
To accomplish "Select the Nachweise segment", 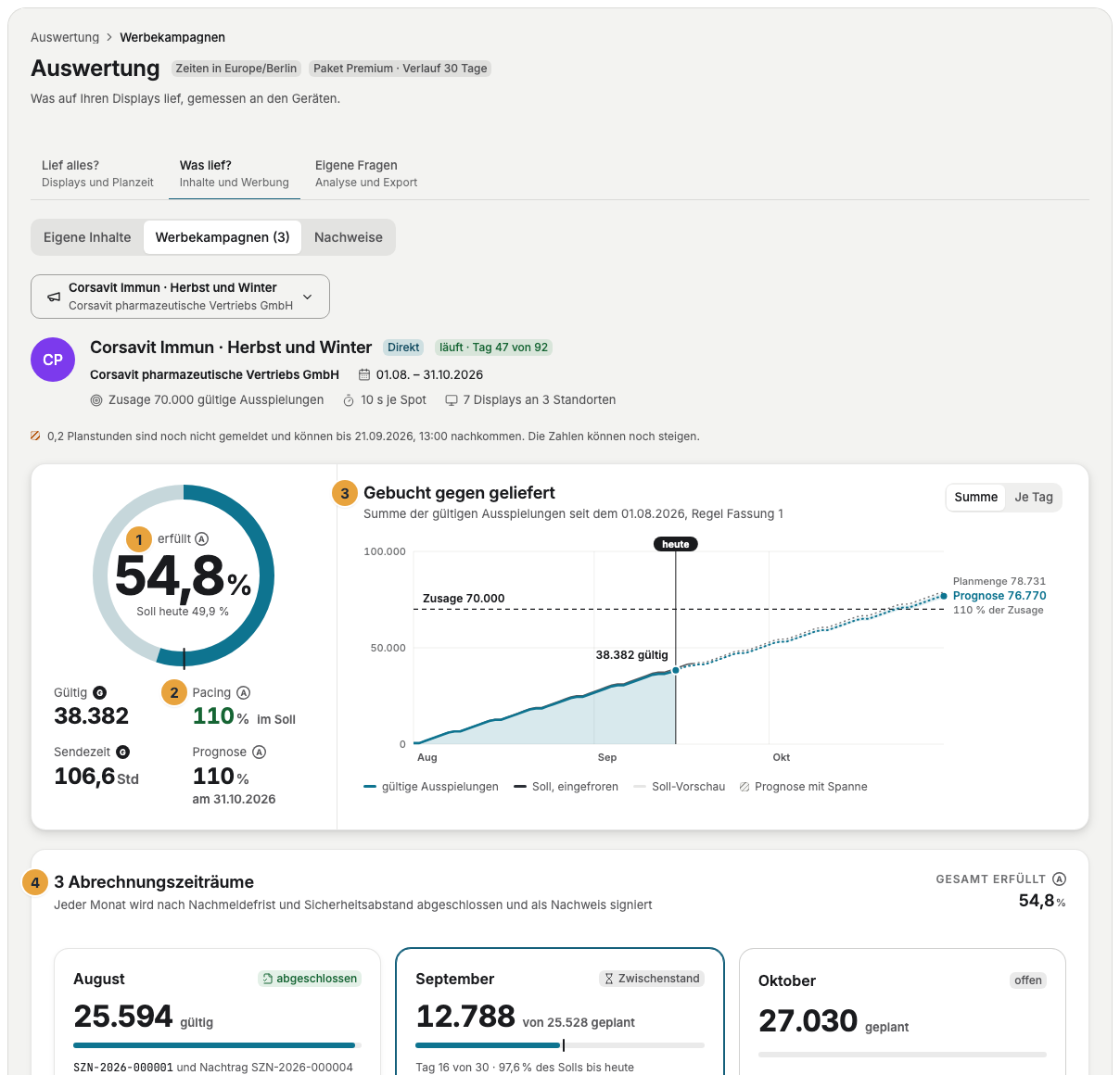I will 349,237.
